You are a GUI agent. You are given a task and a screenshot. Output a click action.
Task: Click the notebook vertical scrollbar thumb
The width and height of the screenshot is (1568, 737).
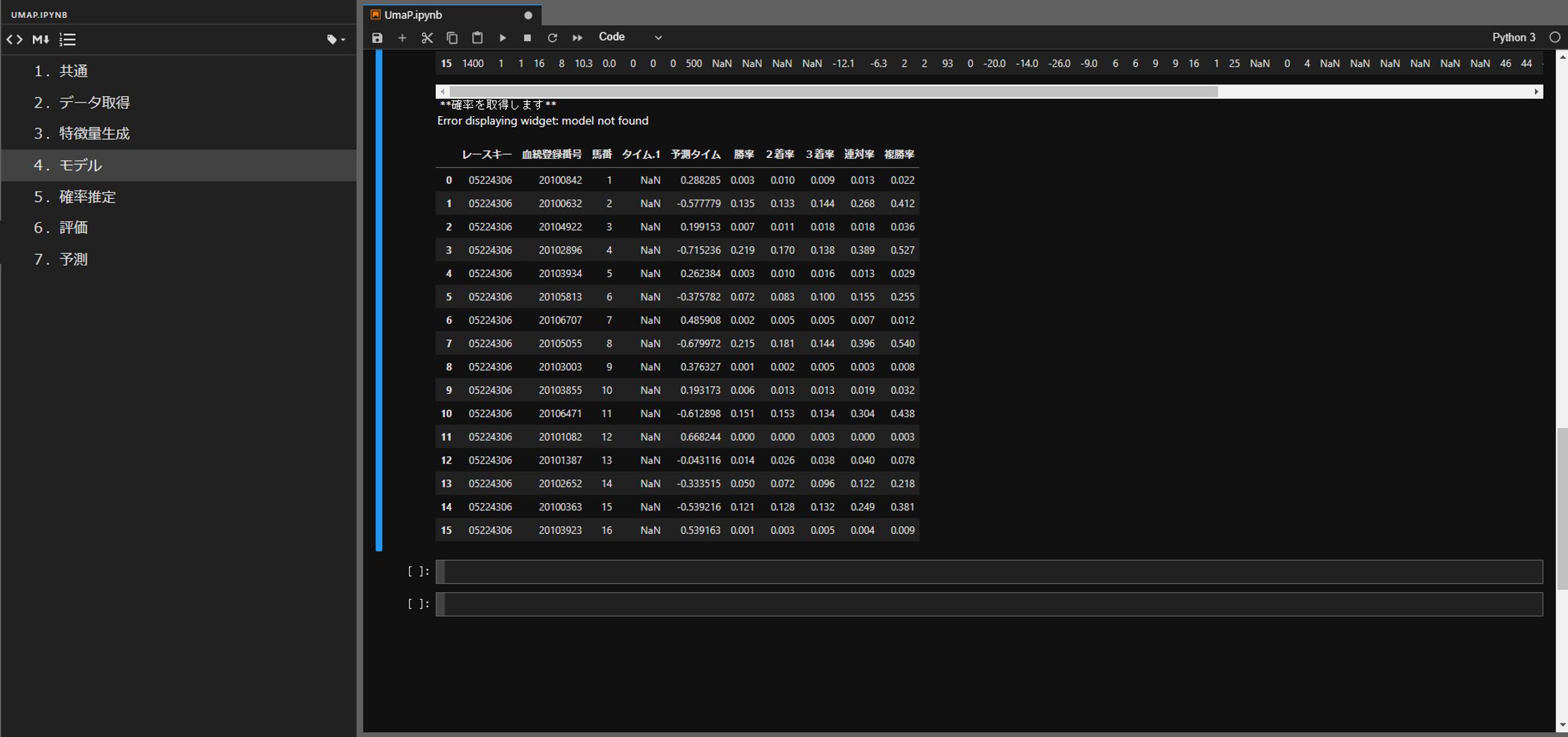(x=1562, y=509)
